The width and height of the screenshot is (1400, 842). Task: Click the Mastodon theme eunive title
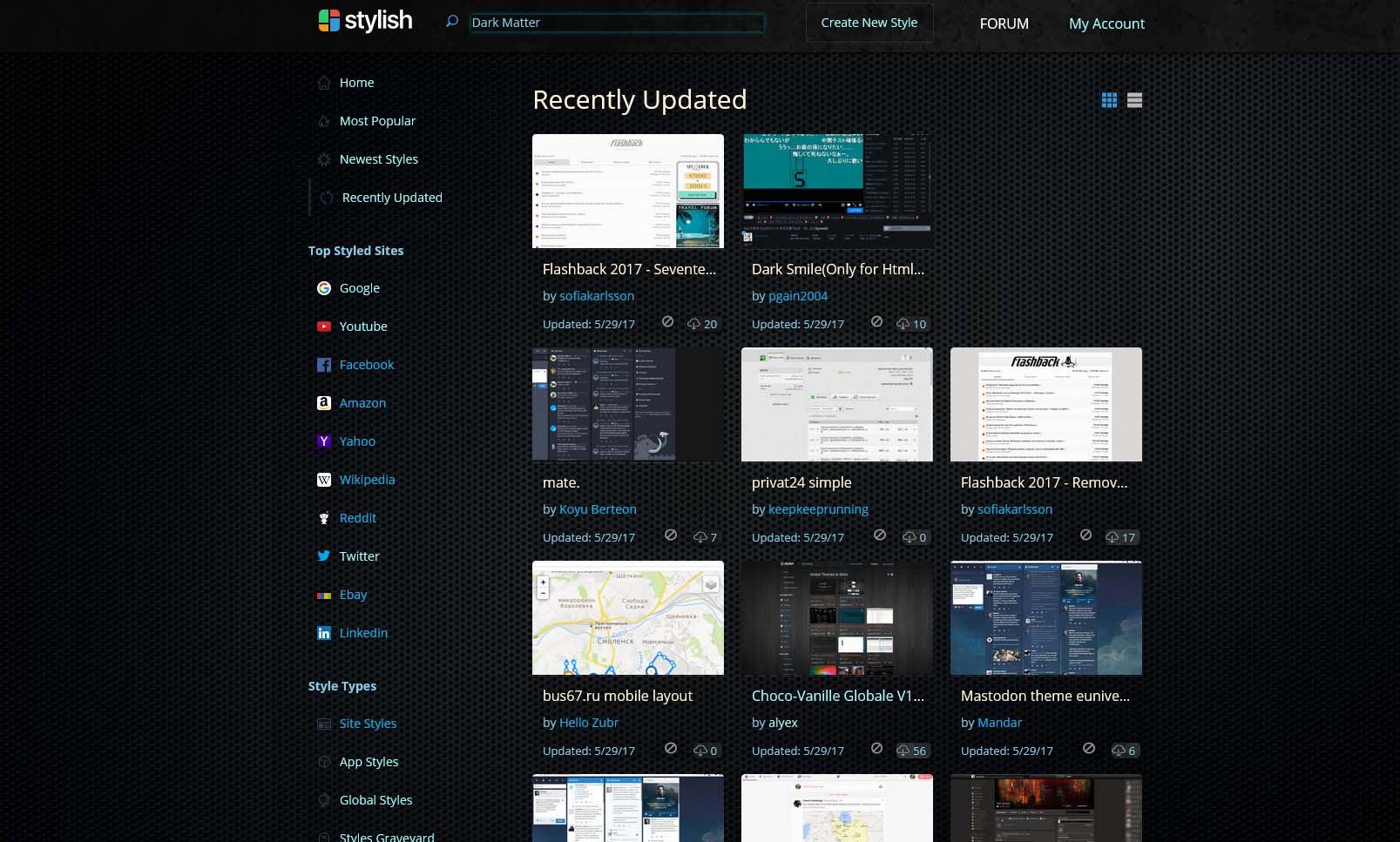point(1045,696)
